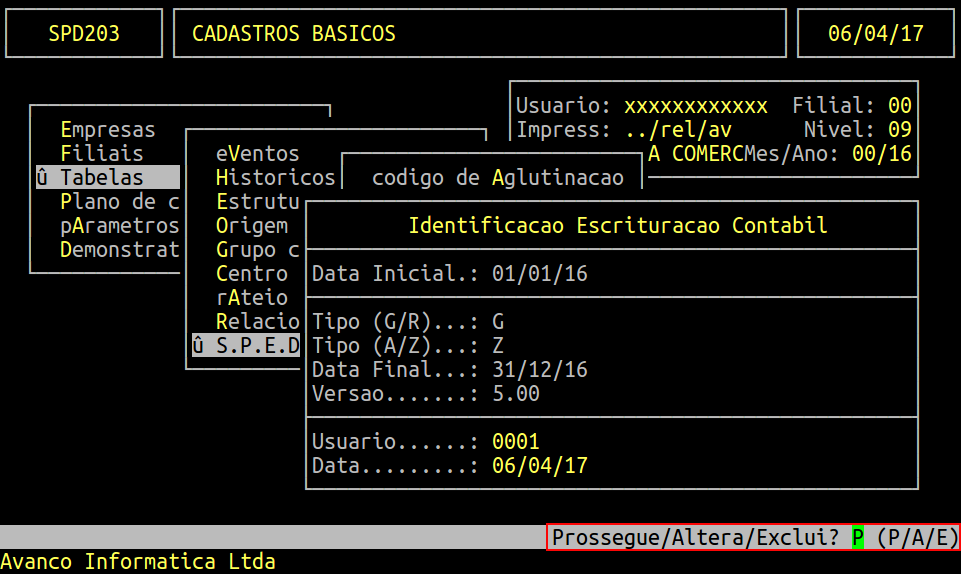Select Historicos in the submenu
This screenshot has width=961, height=574.
tap(275, 178)
